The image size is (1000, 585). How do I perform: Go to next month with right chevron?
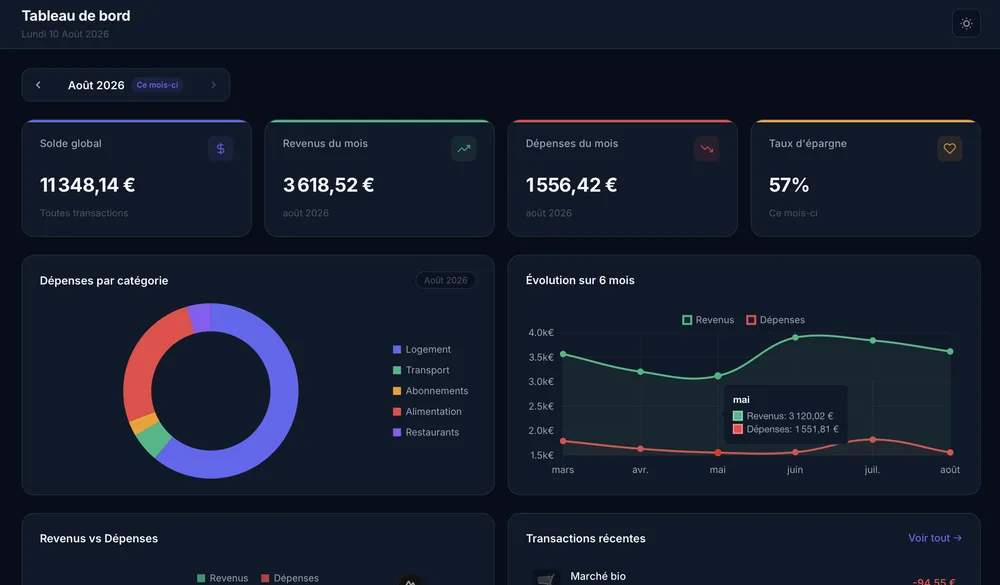pyautogui.click(x=213, y=85)
